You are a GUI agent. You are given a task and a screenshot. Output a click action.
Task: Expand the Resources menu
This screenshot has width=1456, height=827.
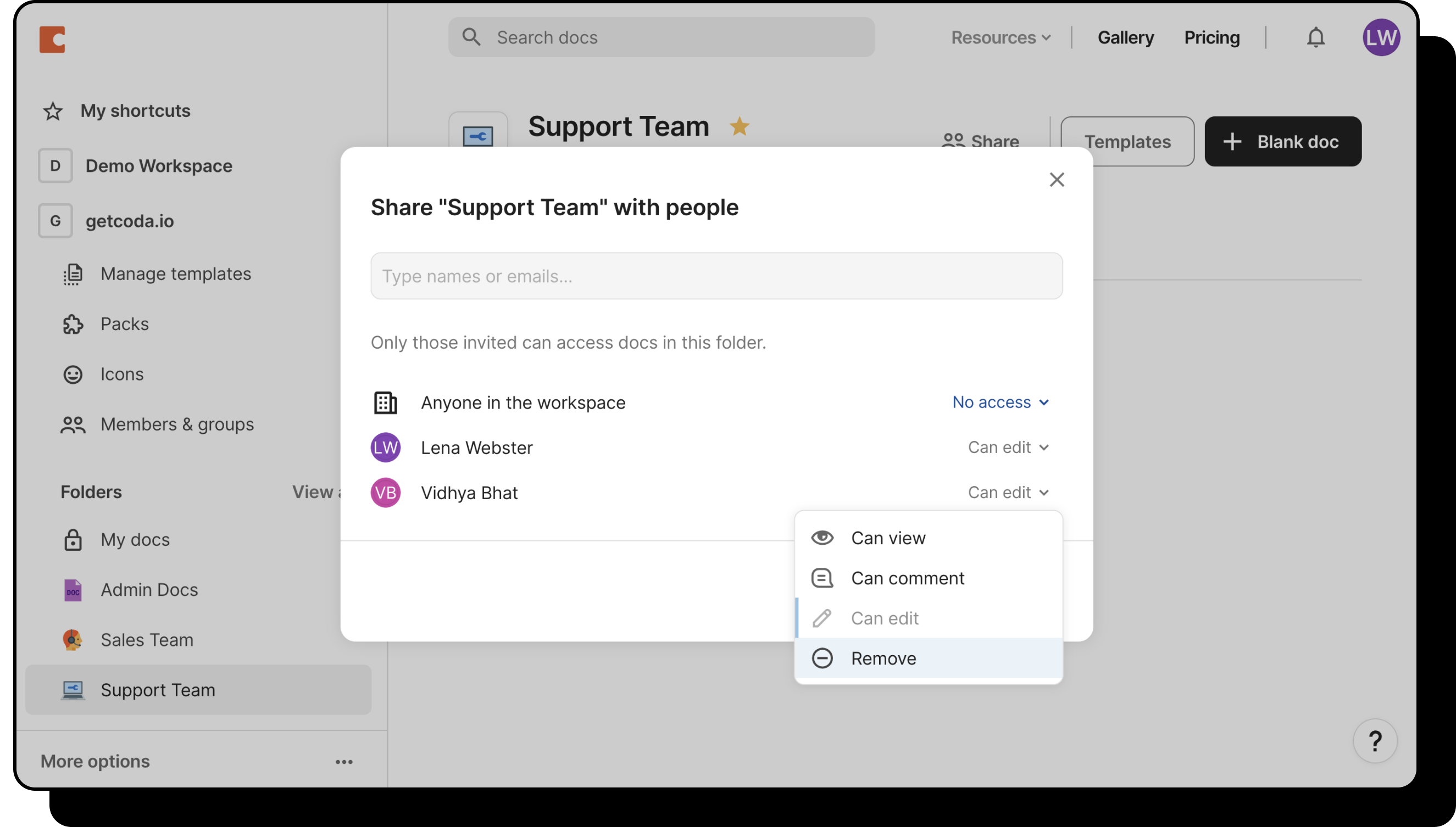click(1000, 37)
